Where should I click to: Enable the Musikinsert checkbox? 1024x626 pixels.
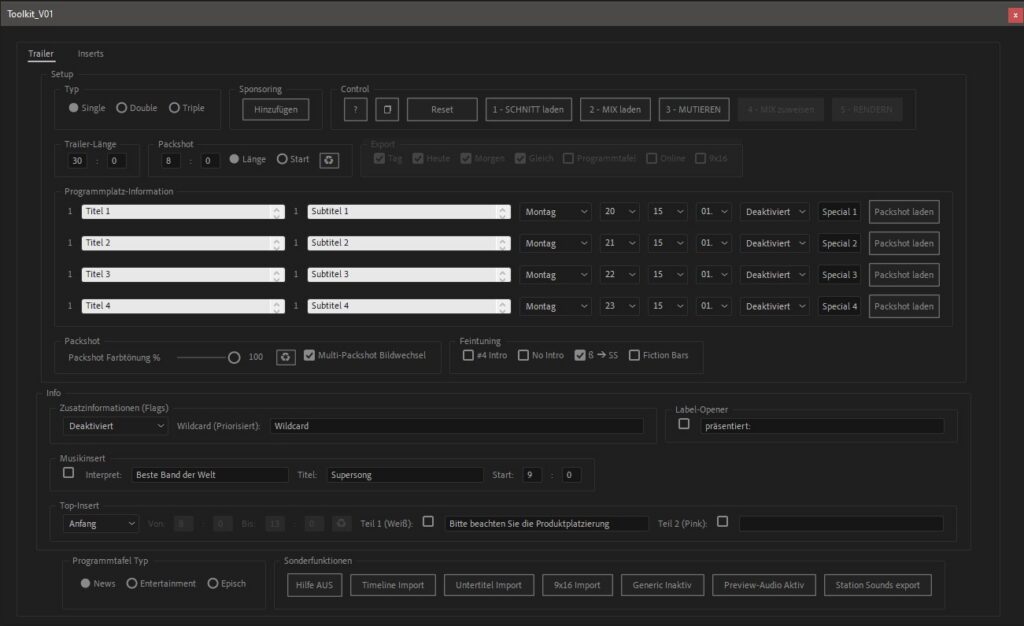[69, 473]
